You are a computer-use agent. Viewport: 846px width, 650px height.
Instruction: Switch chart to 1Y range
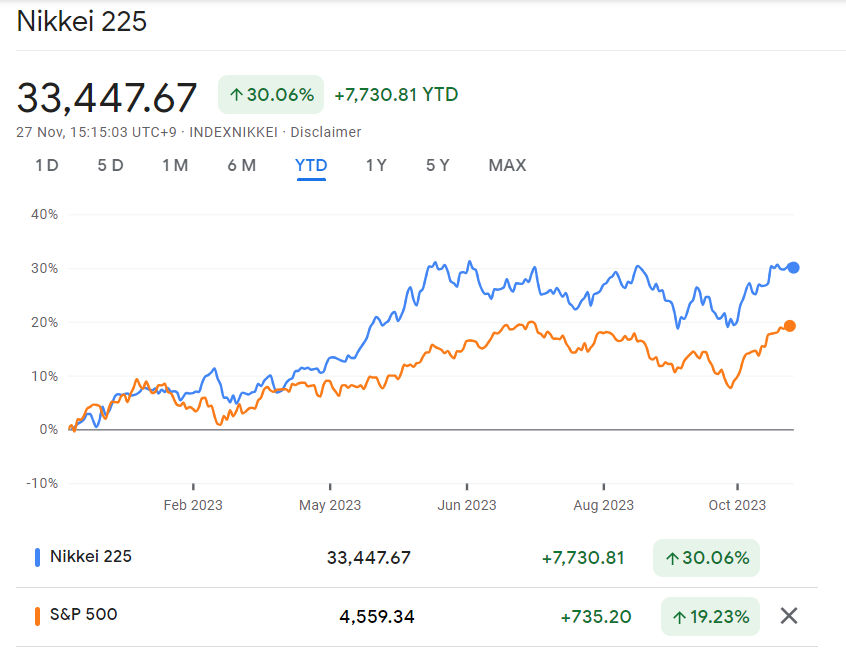coord(376,165)
